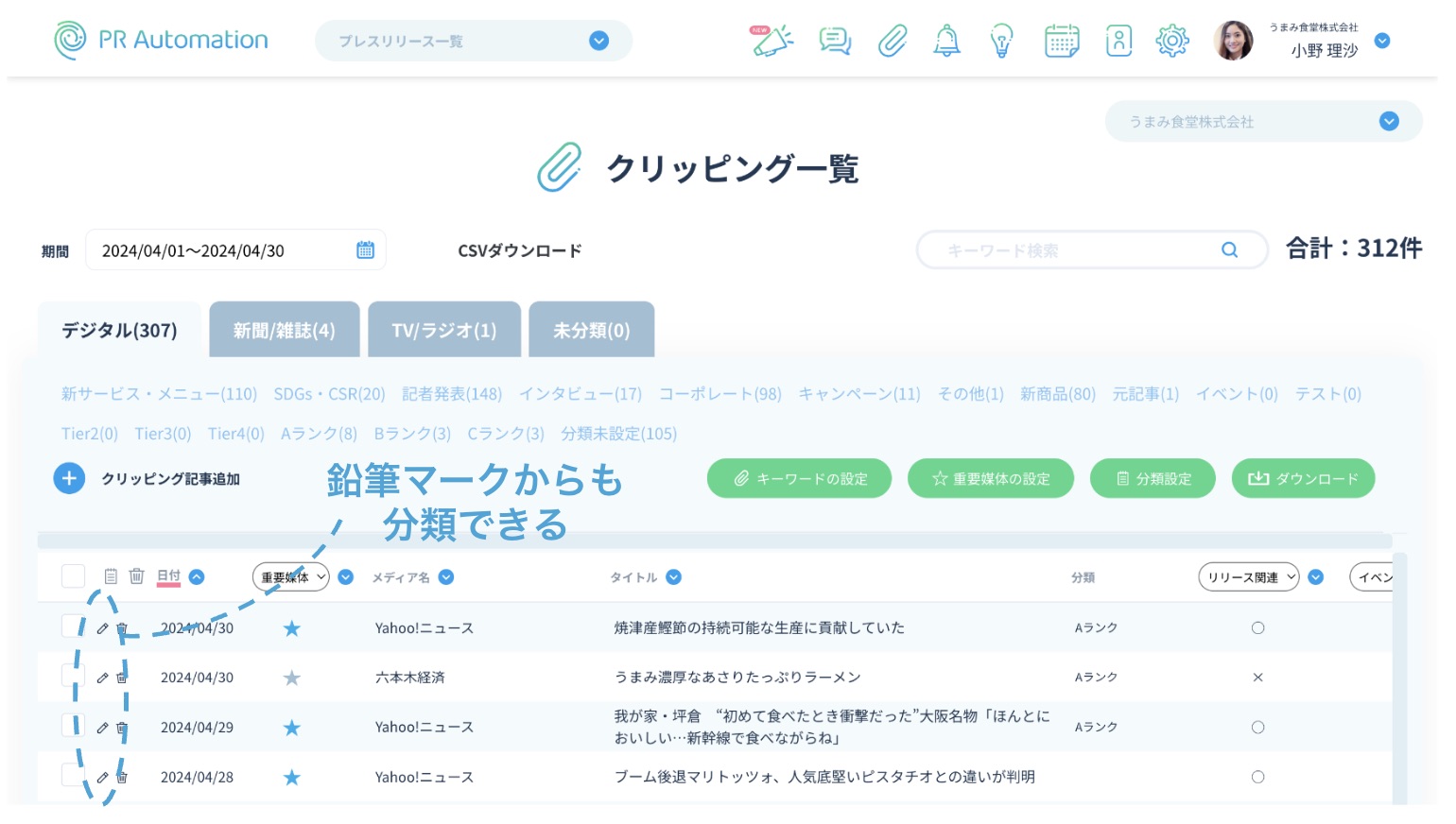Image resolution: width=1456 pixels, height=824 pixels.
Task: Switch to the TV/ラジオ(1) tab
Action: (444, 330)
